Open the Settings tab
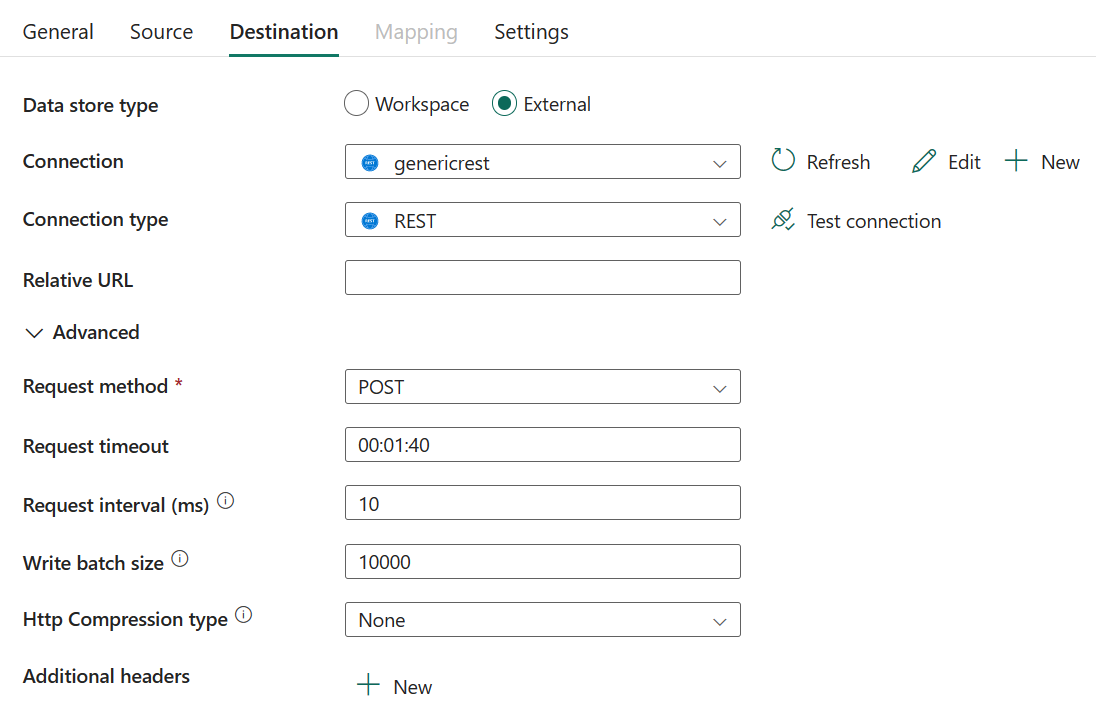The image size is (1096, 724). coord(531,32)
